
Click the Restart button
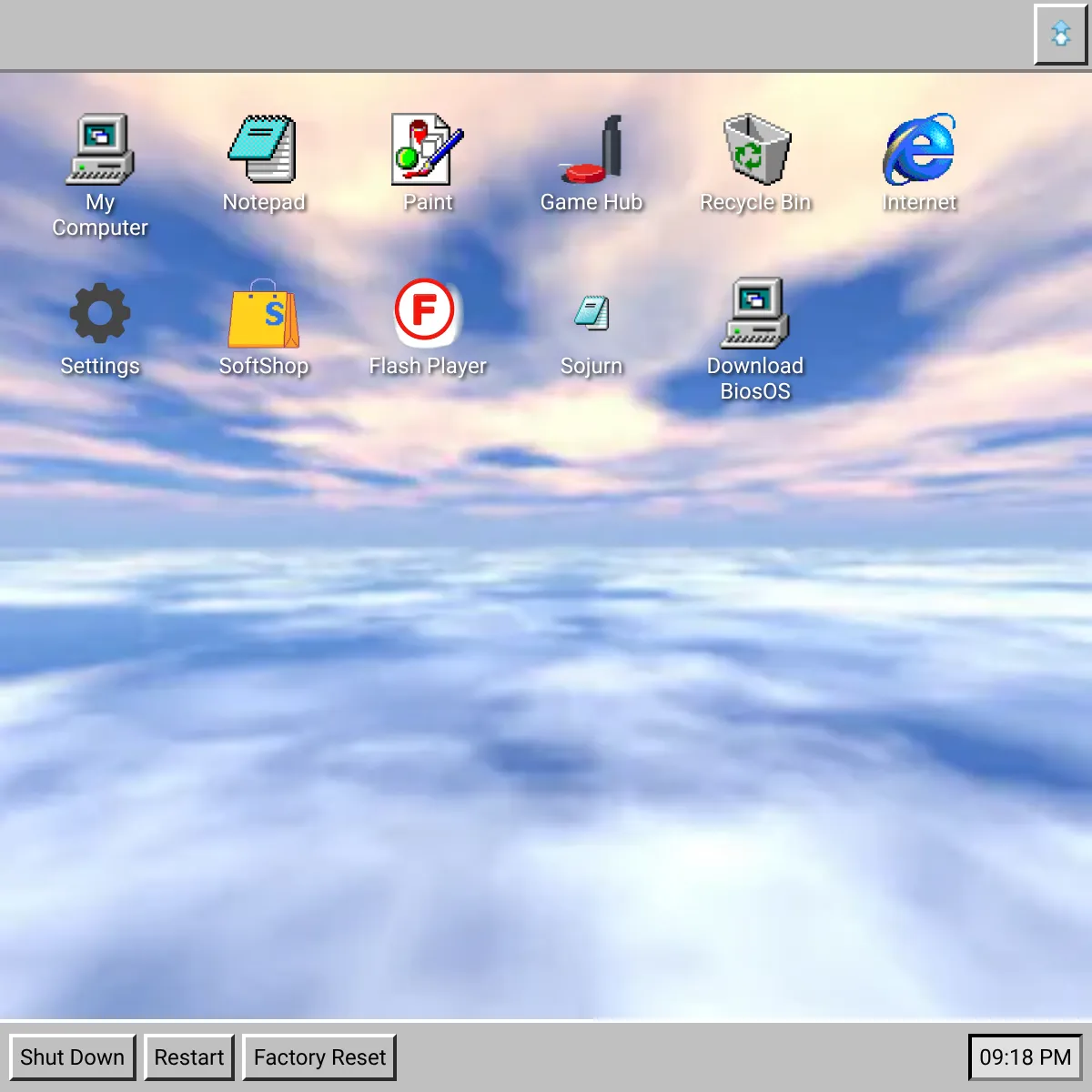(189, 1057)
